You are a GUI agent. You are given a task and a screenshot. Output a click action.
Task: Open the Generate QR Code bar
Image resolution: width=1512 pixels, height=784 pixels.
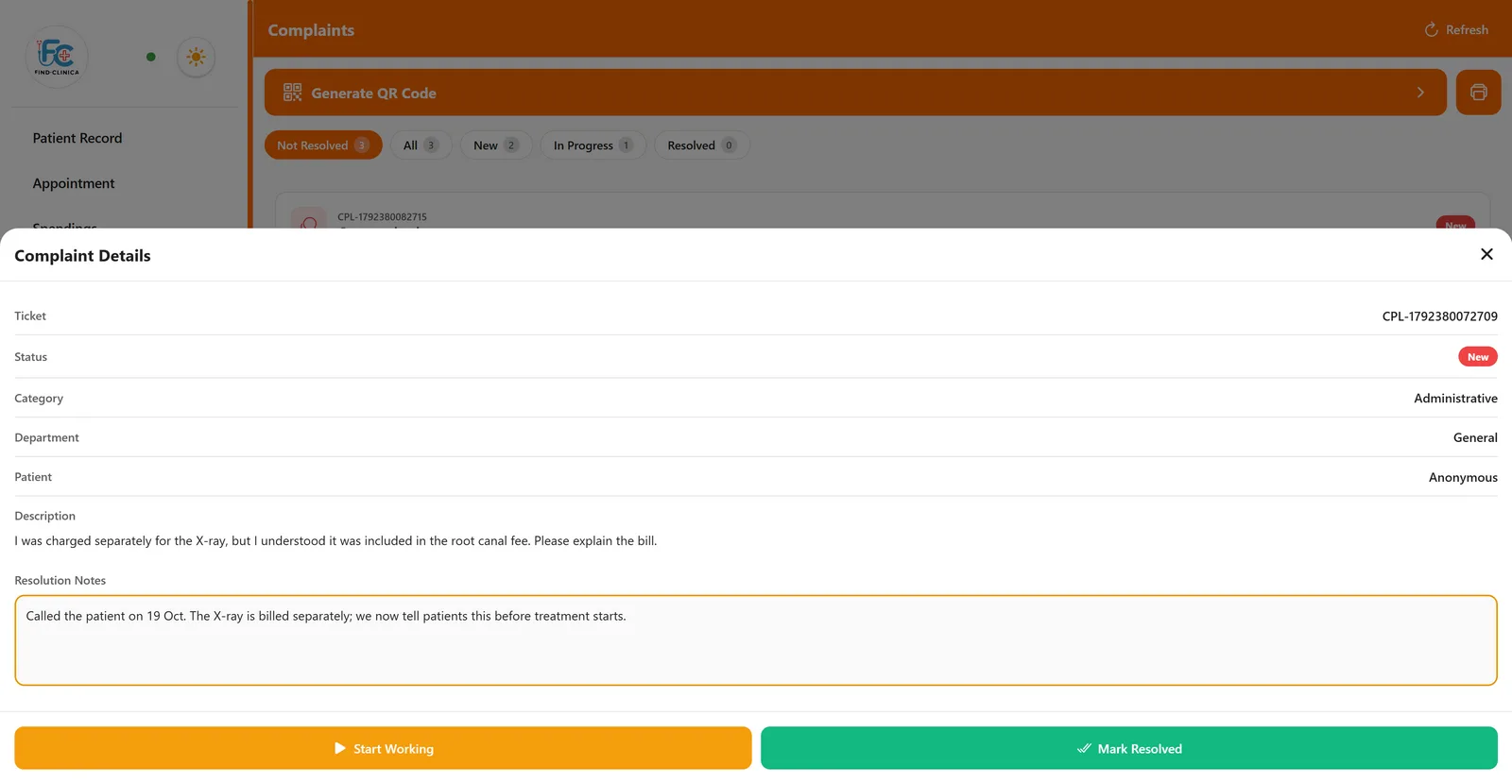(855, 93)
